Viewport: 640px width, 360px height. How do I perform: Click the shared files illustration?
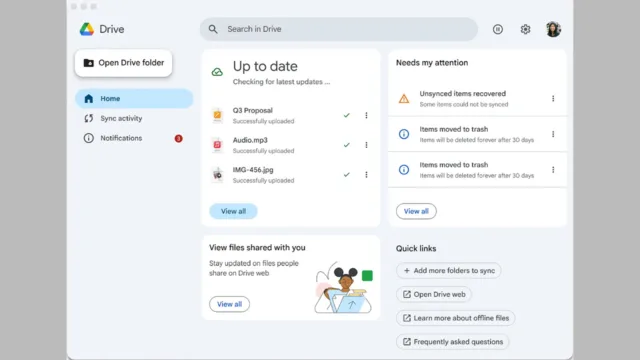point(343,288)
